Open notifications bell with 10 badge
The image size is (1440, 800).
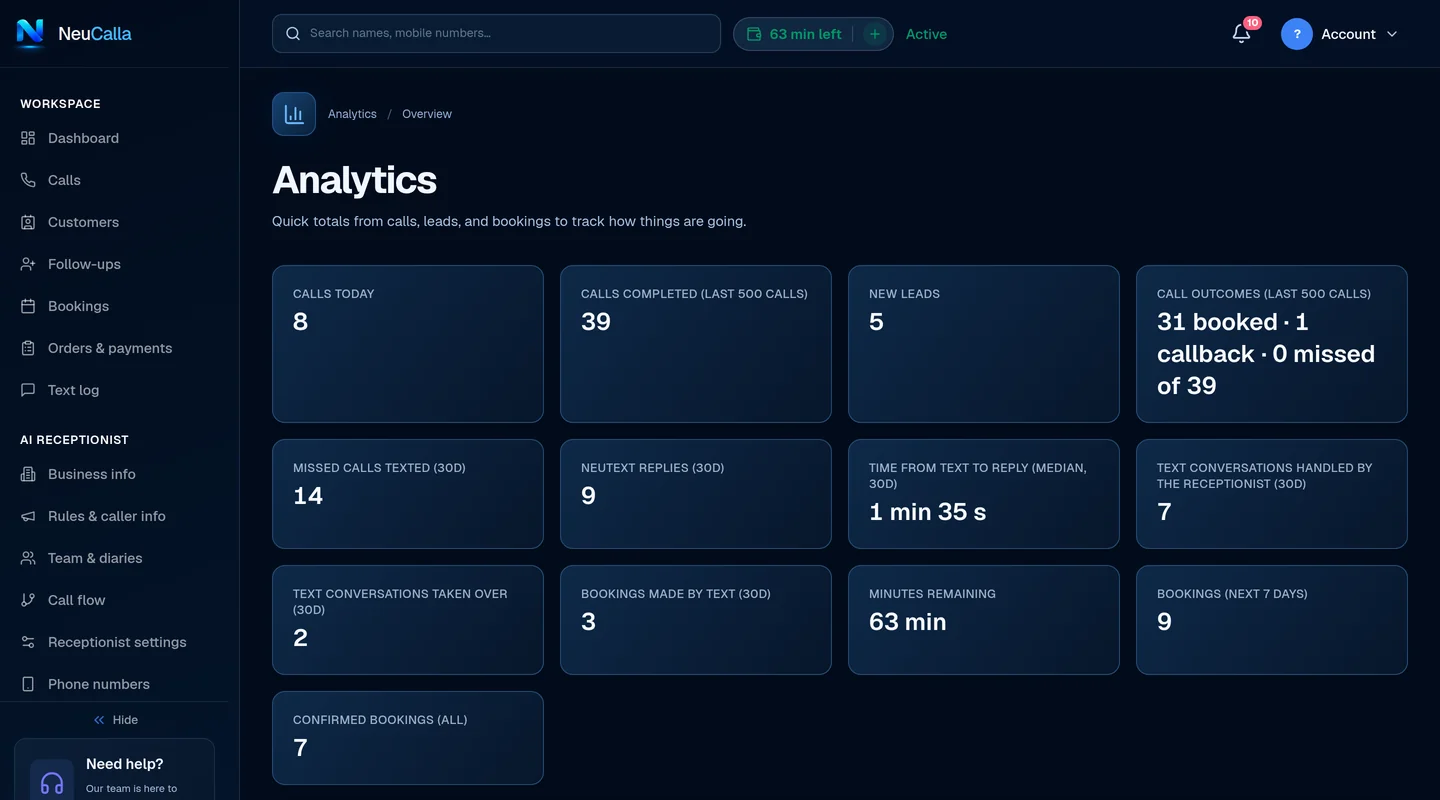(x=1242, y=33)
